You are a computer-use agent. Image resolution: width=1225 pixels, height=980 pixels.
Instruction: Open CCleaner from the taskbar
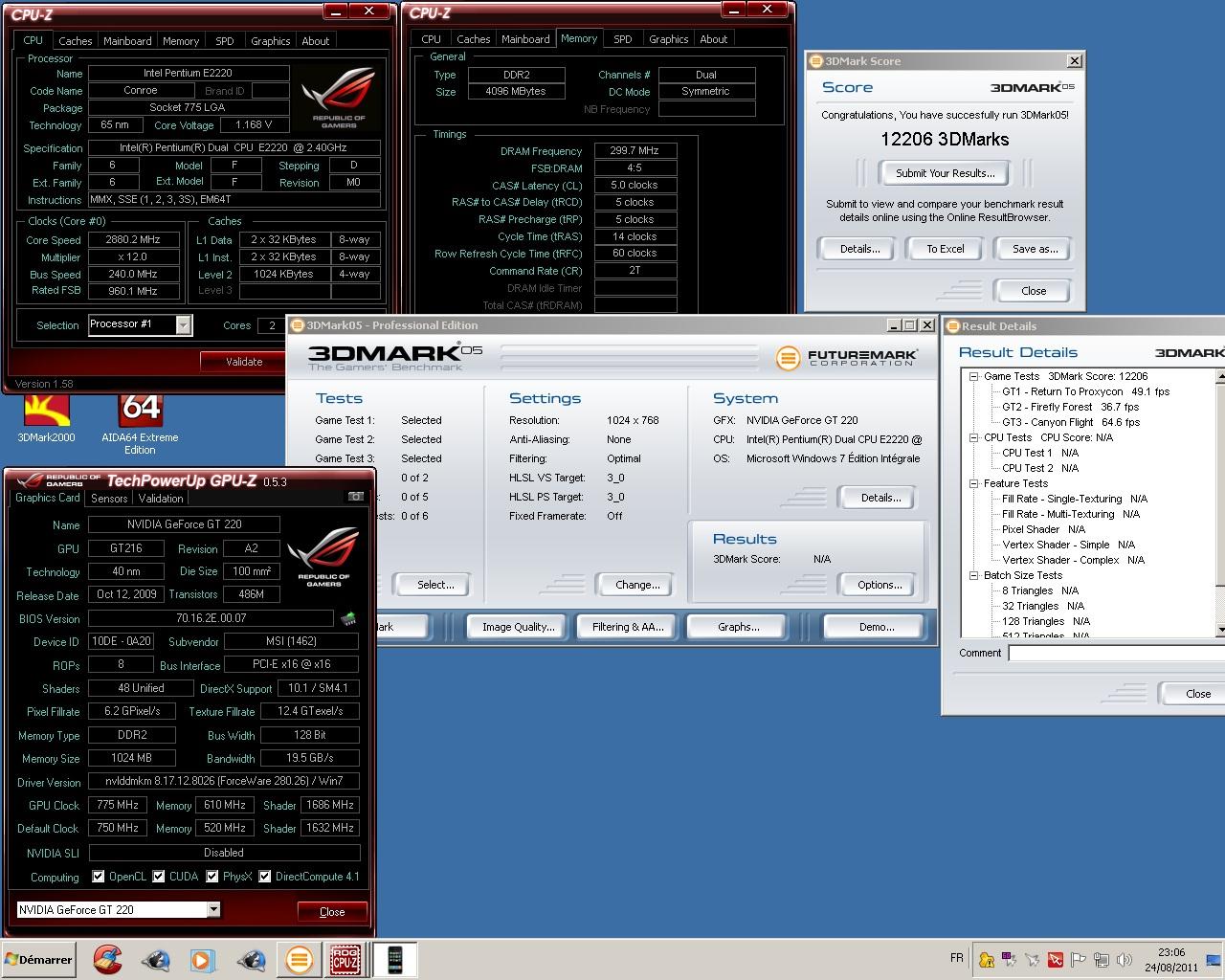coord(107,959)
